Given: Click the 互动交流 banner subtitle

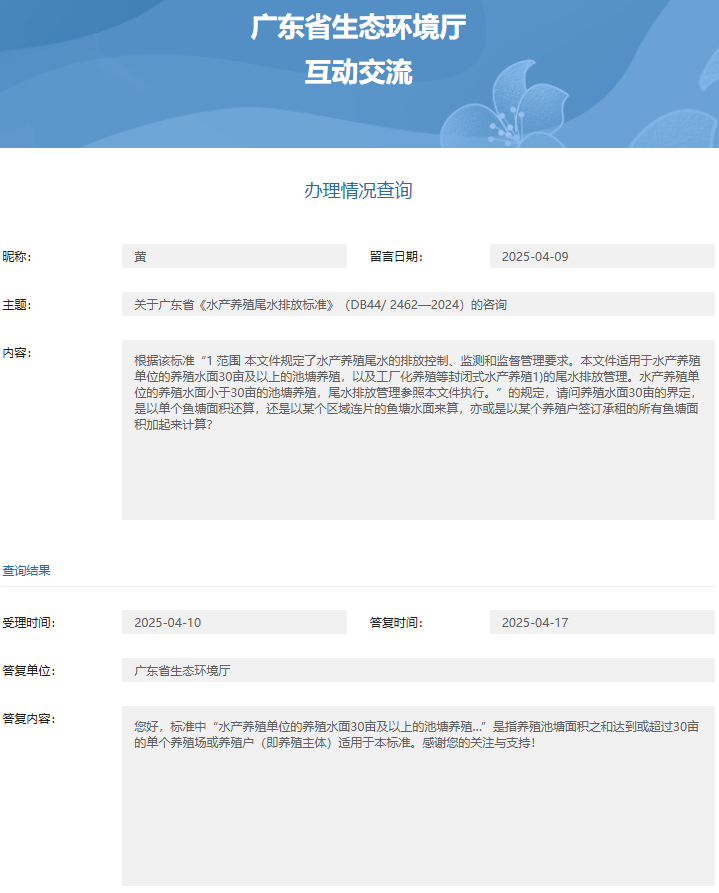Looking at the screenshot, I should pyautogui.click(x=358, y=72).
